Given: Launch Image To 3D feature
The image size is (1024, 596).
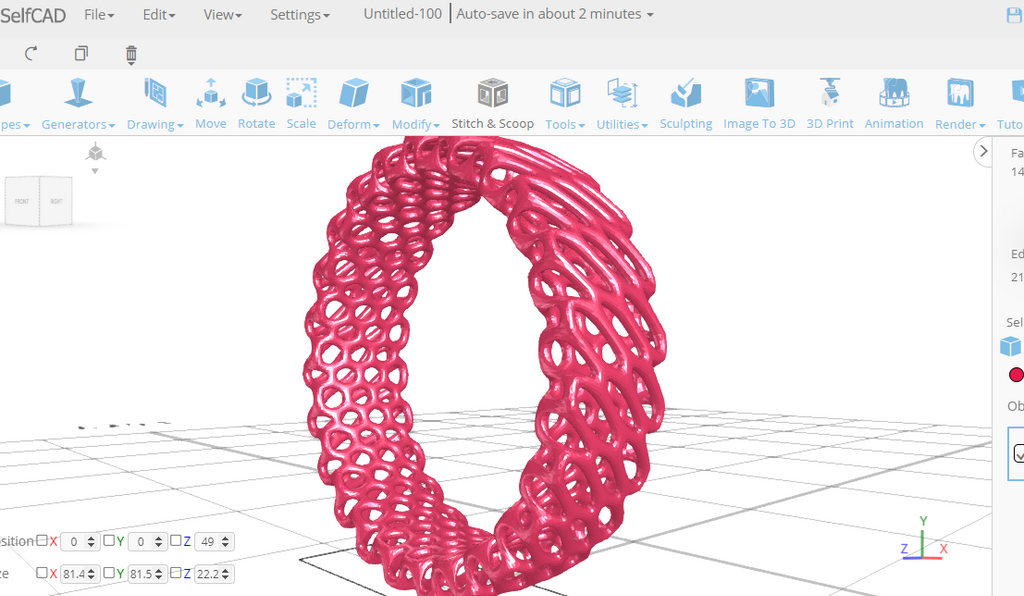Looking at the screenshot, I should (759, 100).
